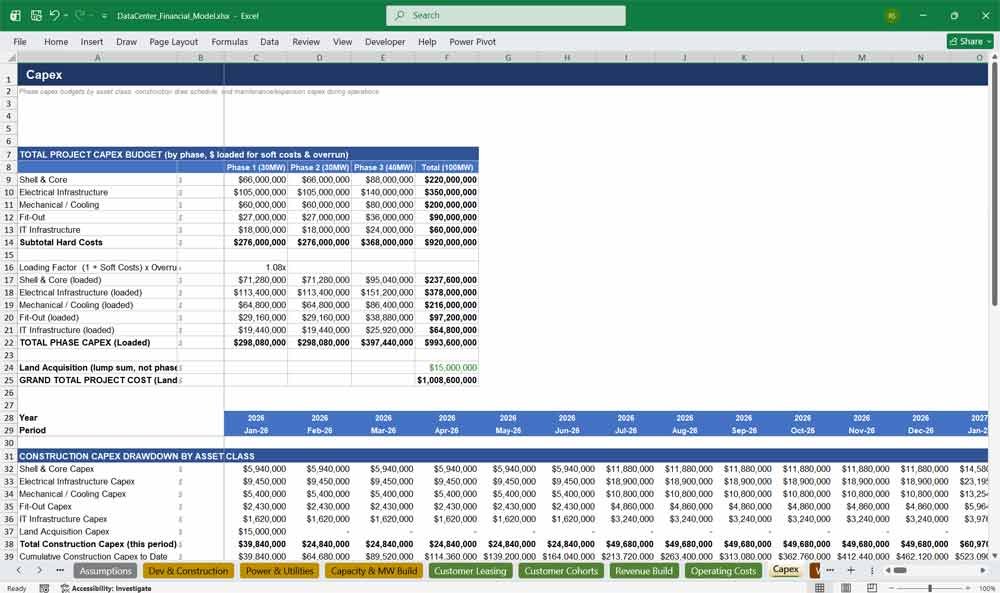
Task: Click the Excel app icon in title bar
Action: click(x=15, y=15)
